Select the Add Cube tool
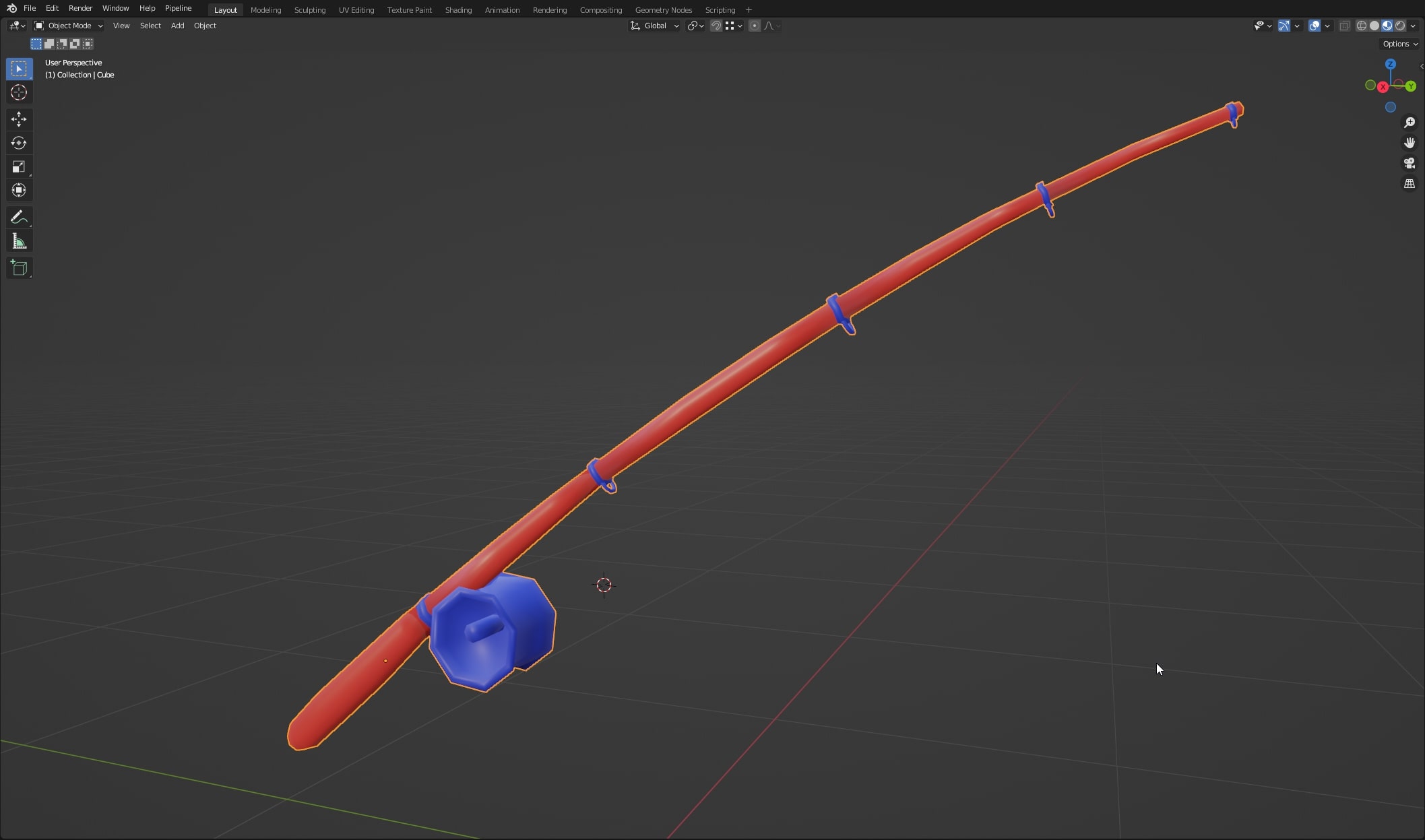 tap(19, 267)
